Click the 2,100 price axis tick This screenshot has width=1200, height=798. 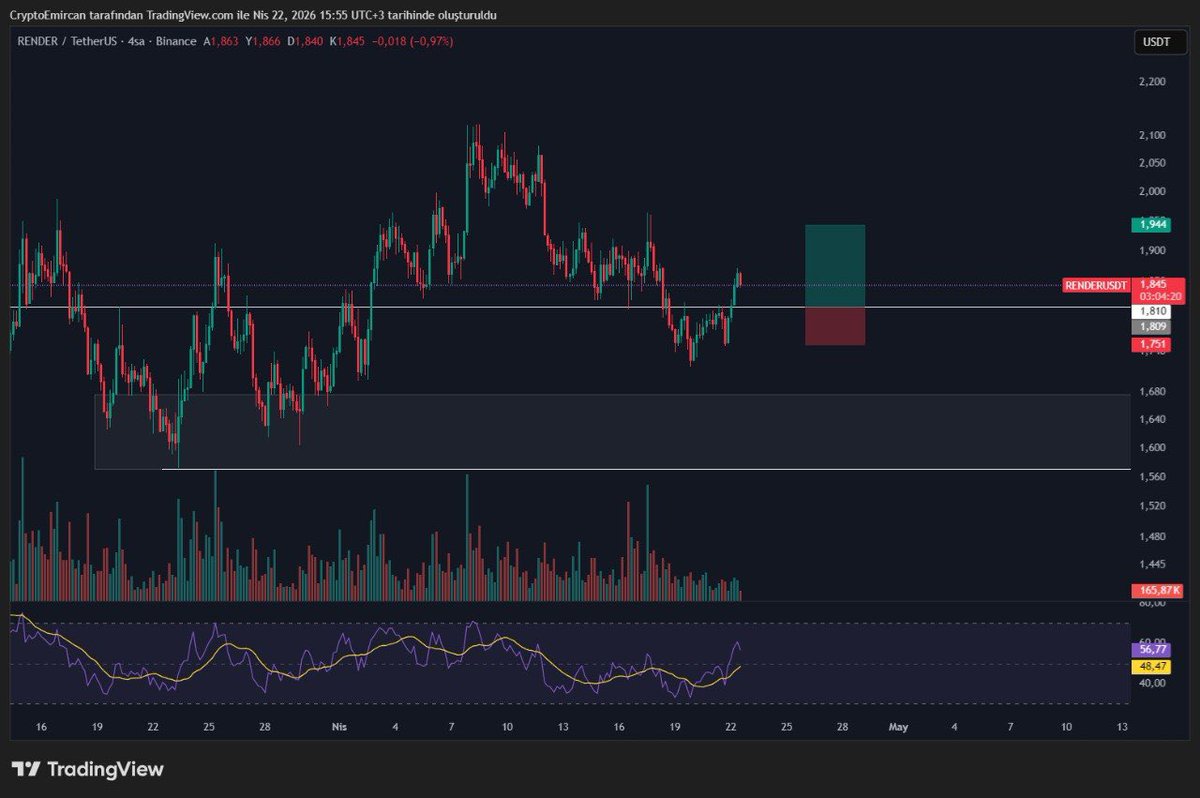(1152, 135)
